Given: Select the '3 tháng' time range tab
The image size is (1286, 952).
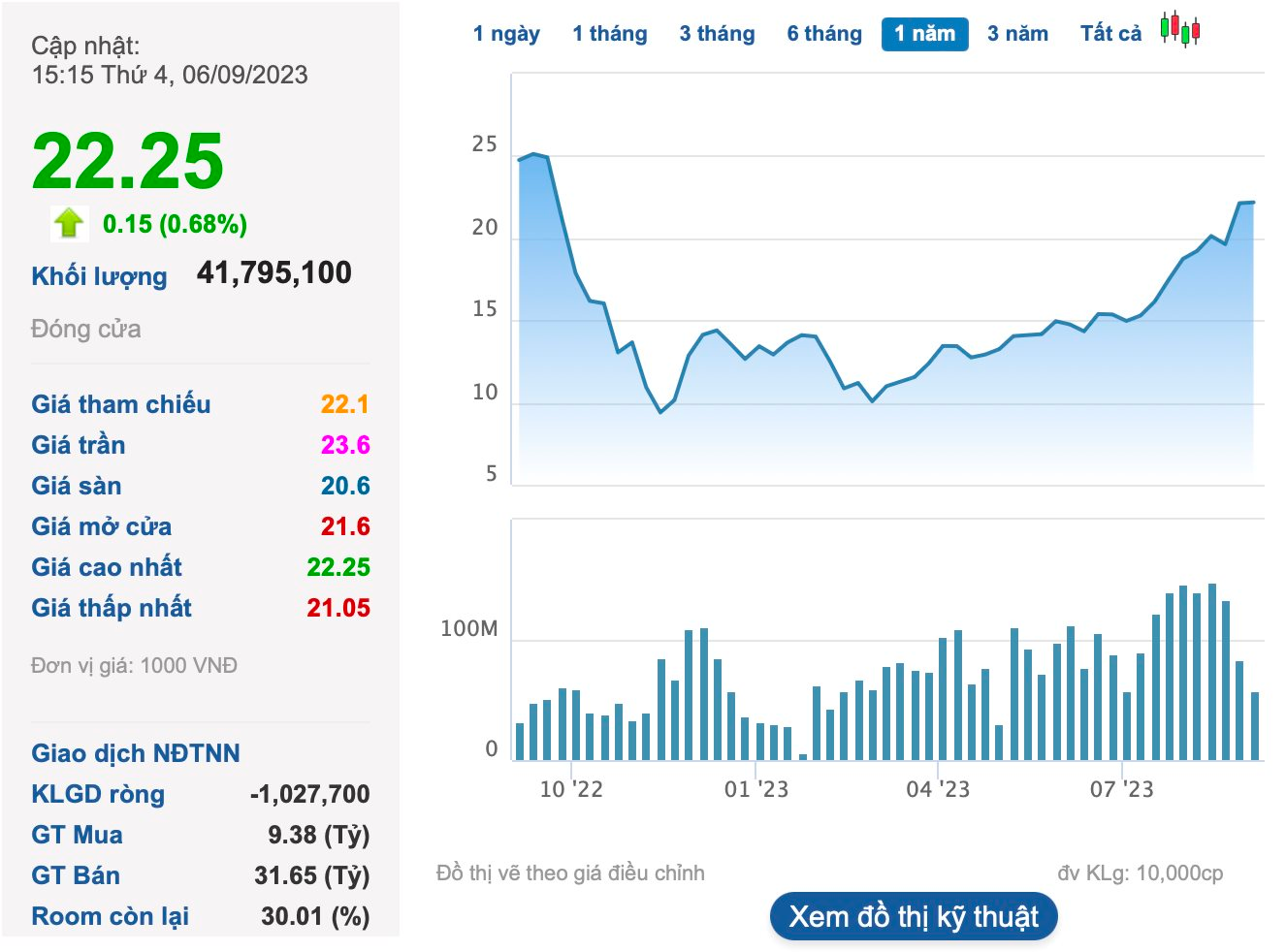Looking at the screenshot, I should [x=717, y=34].
